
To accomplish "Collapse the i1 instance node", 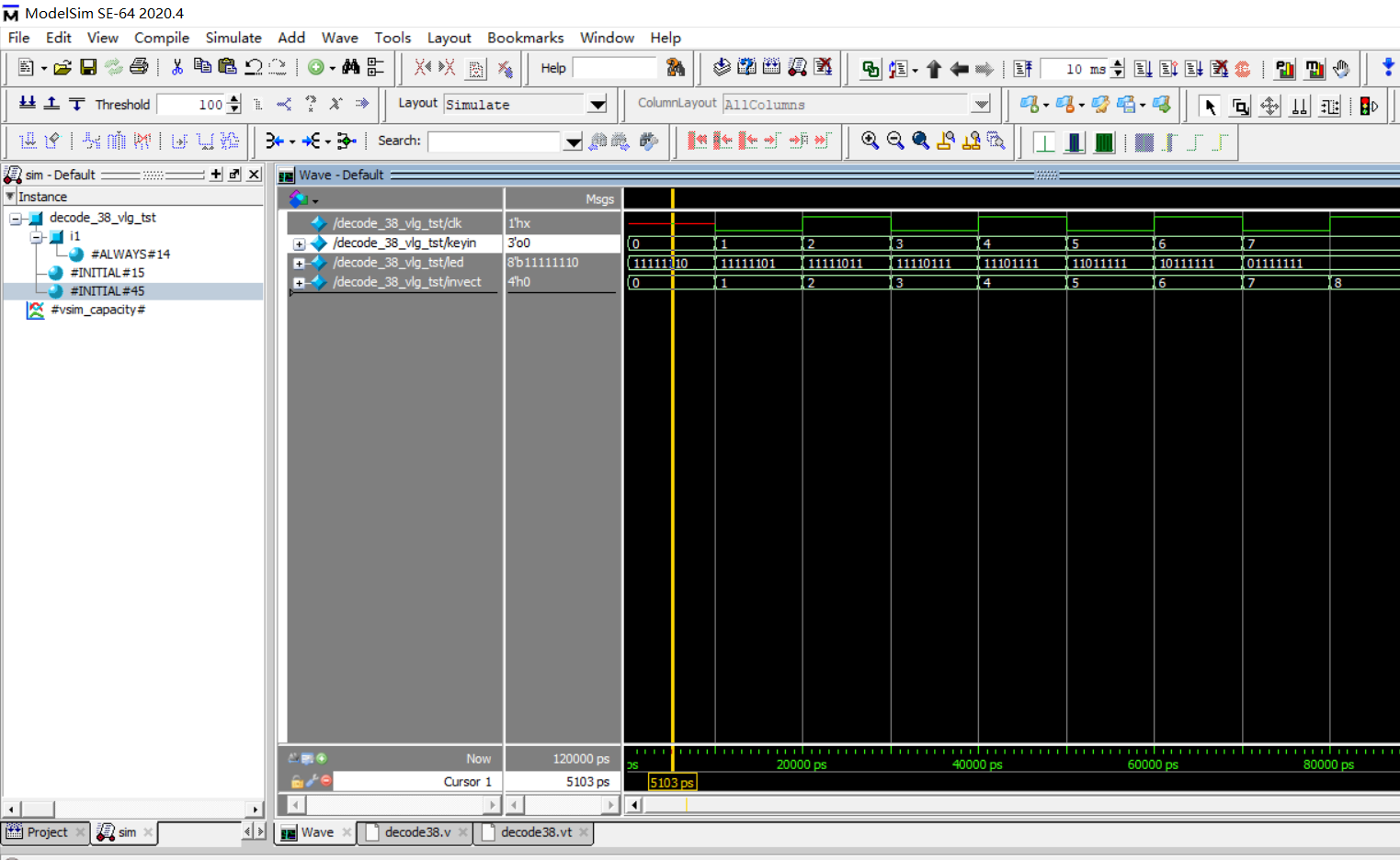I will click(36, 237).
